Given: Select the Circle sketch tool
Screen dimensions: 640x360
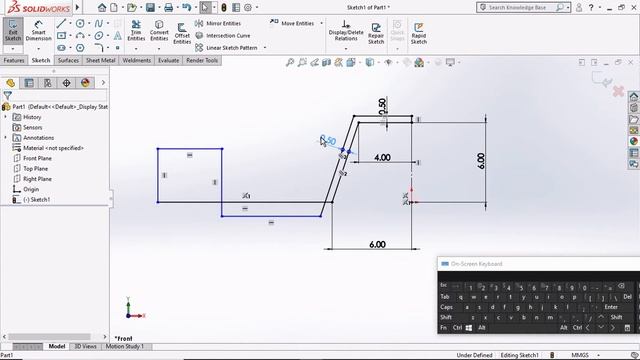Looking at the screenshot, I should (80, 23).
